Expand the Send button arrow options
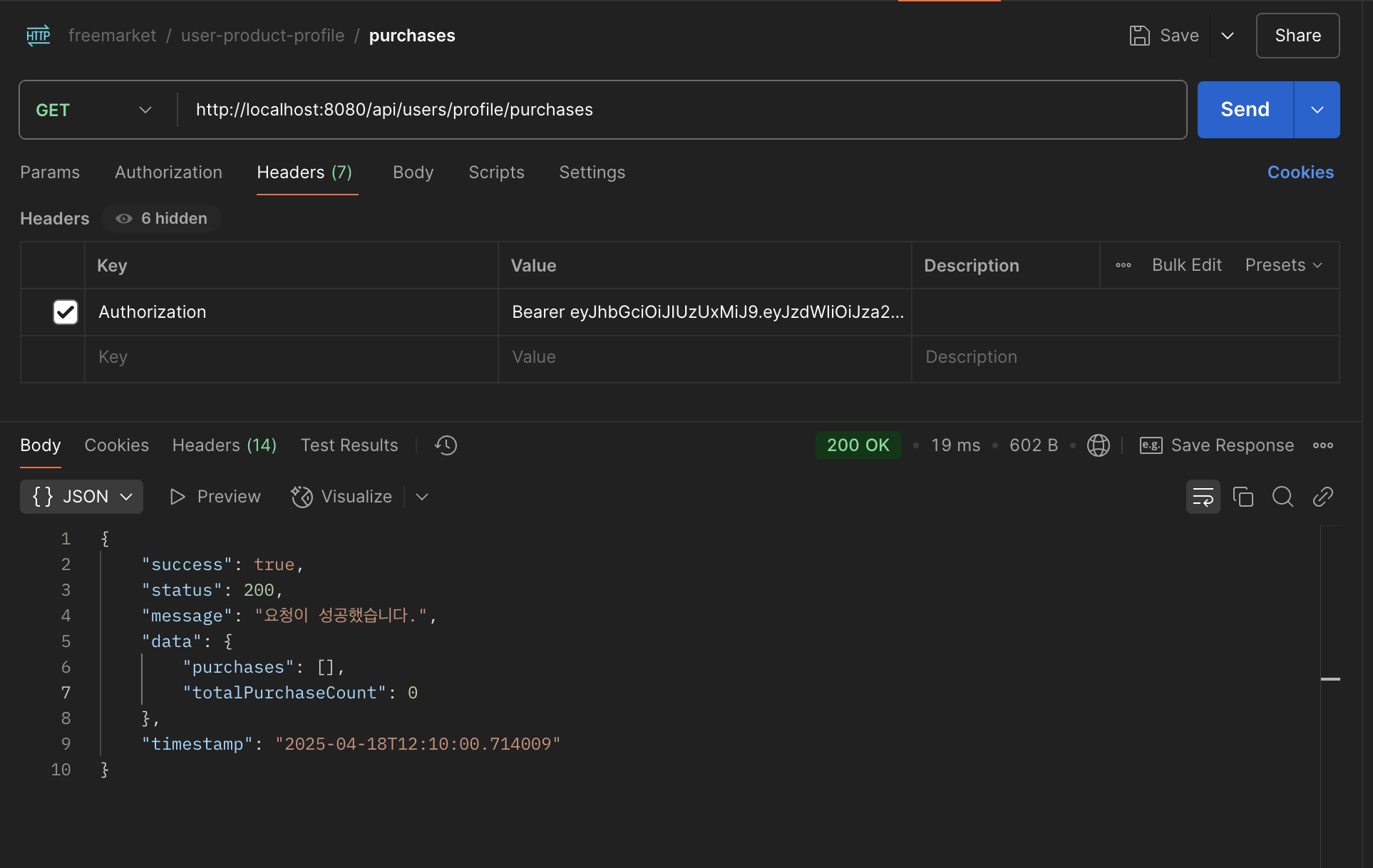The width and height of the screenshot is (1373, 868). click(1317, 110)
